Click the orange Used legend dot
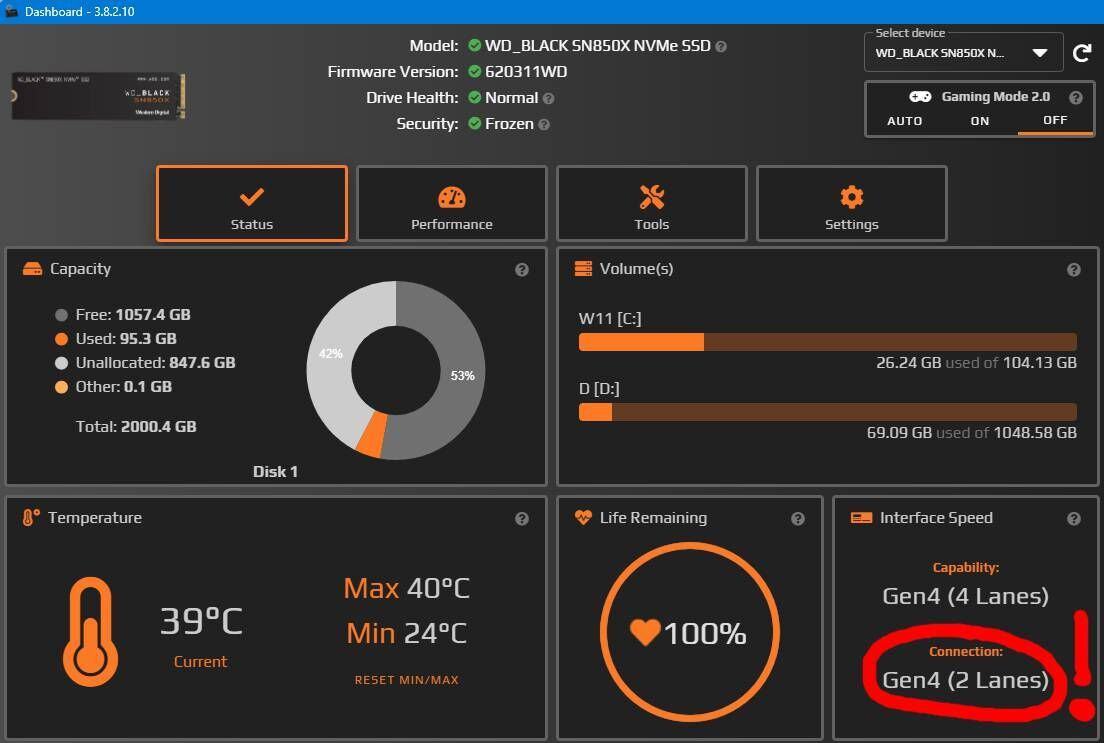This screenshot has width=1104, height=743. click(61, 339)
